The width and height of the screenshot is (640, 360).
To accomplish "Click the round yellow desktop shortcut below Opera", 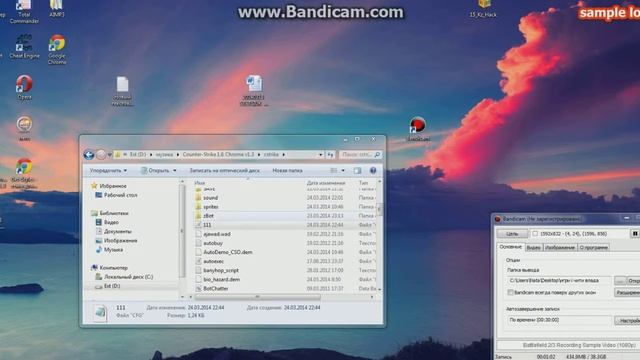I will coord(24,128).
